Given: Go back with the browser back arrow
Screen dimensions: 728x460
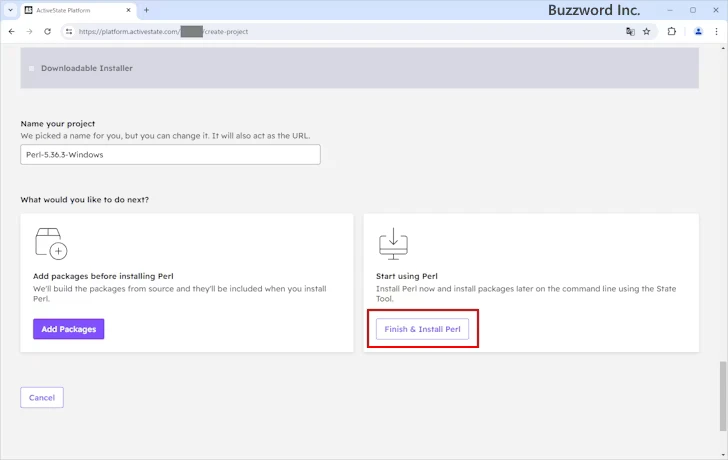Looking at the screenshot, I should click(12, 32).
